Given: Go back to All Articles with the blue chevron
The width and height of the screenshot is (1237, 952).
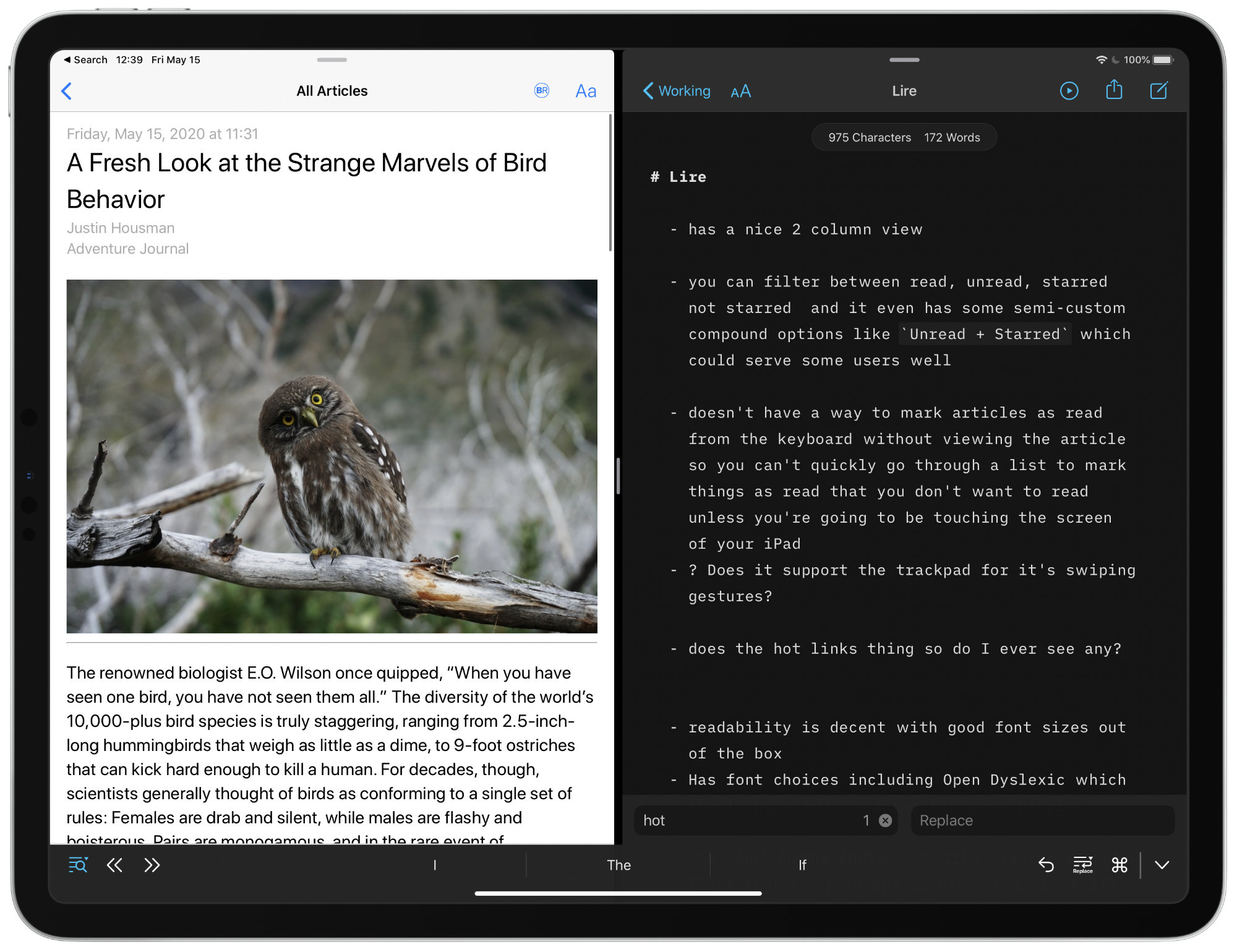Looking at the screenshot, I should tap(67, 91).
